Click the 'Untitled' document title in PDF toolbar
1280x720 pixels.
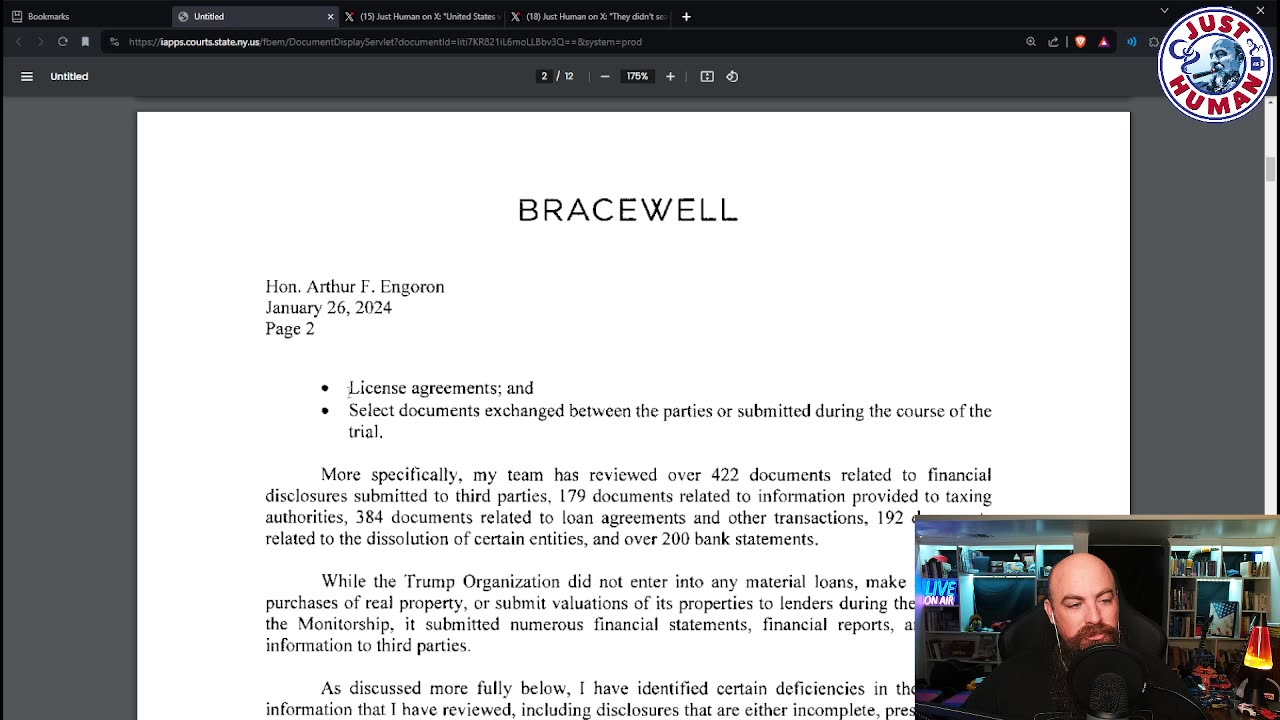point(69,76)
